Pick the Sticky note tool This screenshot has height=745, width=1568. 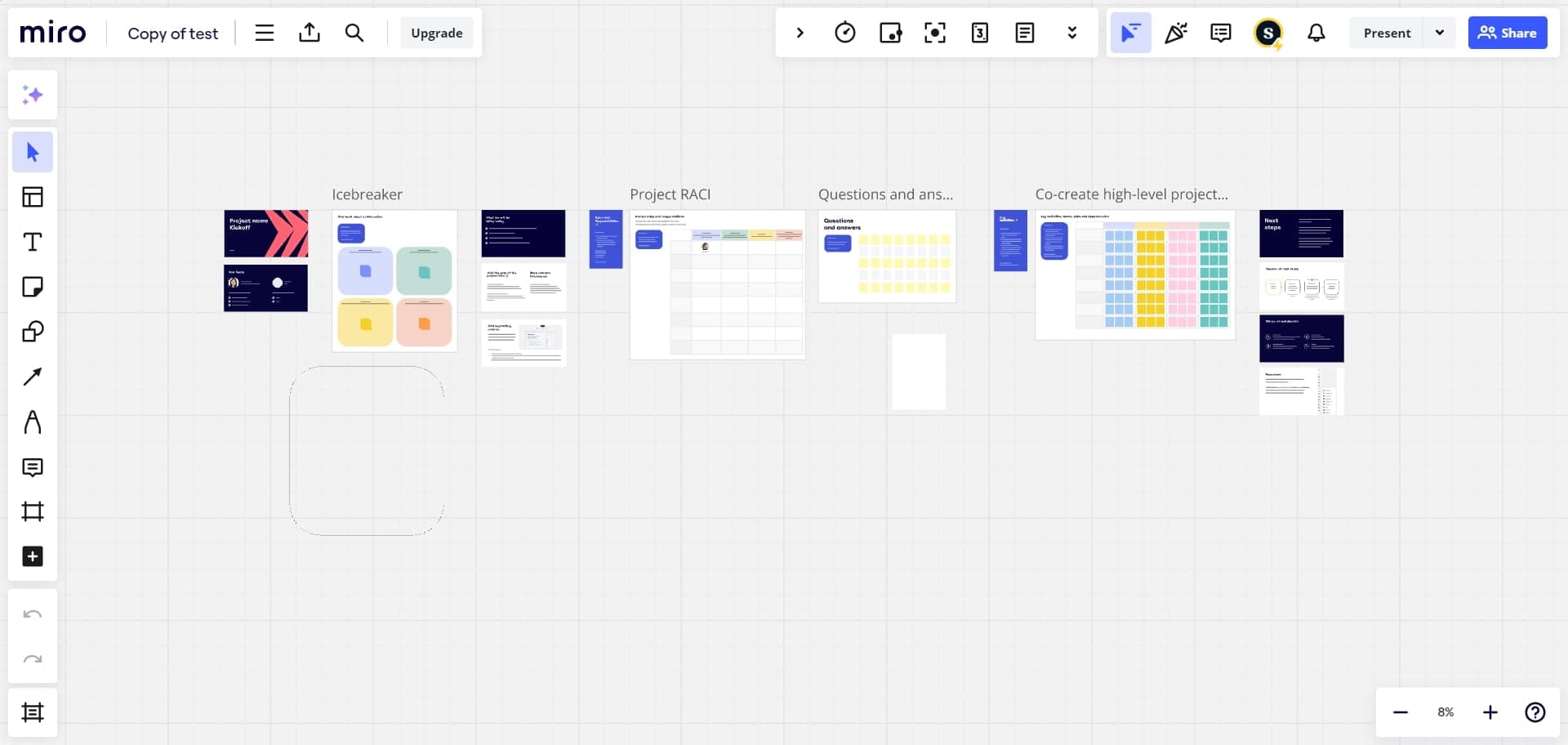pyautogui.click(x=33, y=287)
